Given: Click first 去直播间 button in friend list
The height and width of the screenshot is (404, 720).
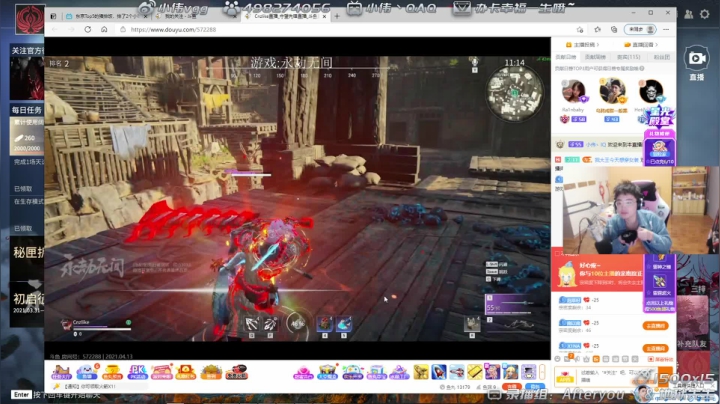Looking at the screenshot, I should click(x=655, y=325).
